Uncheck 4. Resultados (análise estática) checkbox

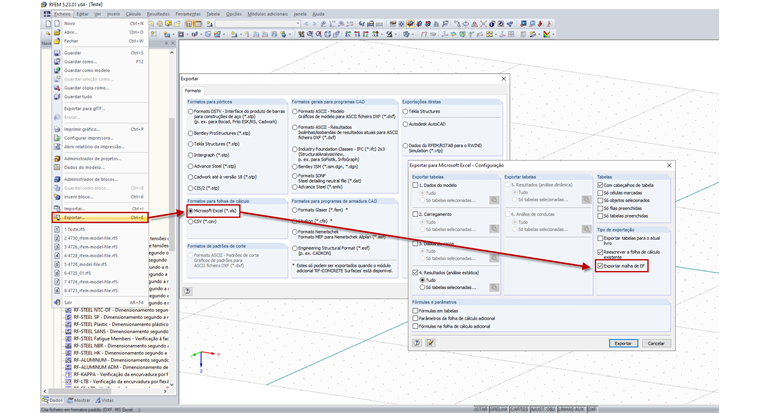415,273
